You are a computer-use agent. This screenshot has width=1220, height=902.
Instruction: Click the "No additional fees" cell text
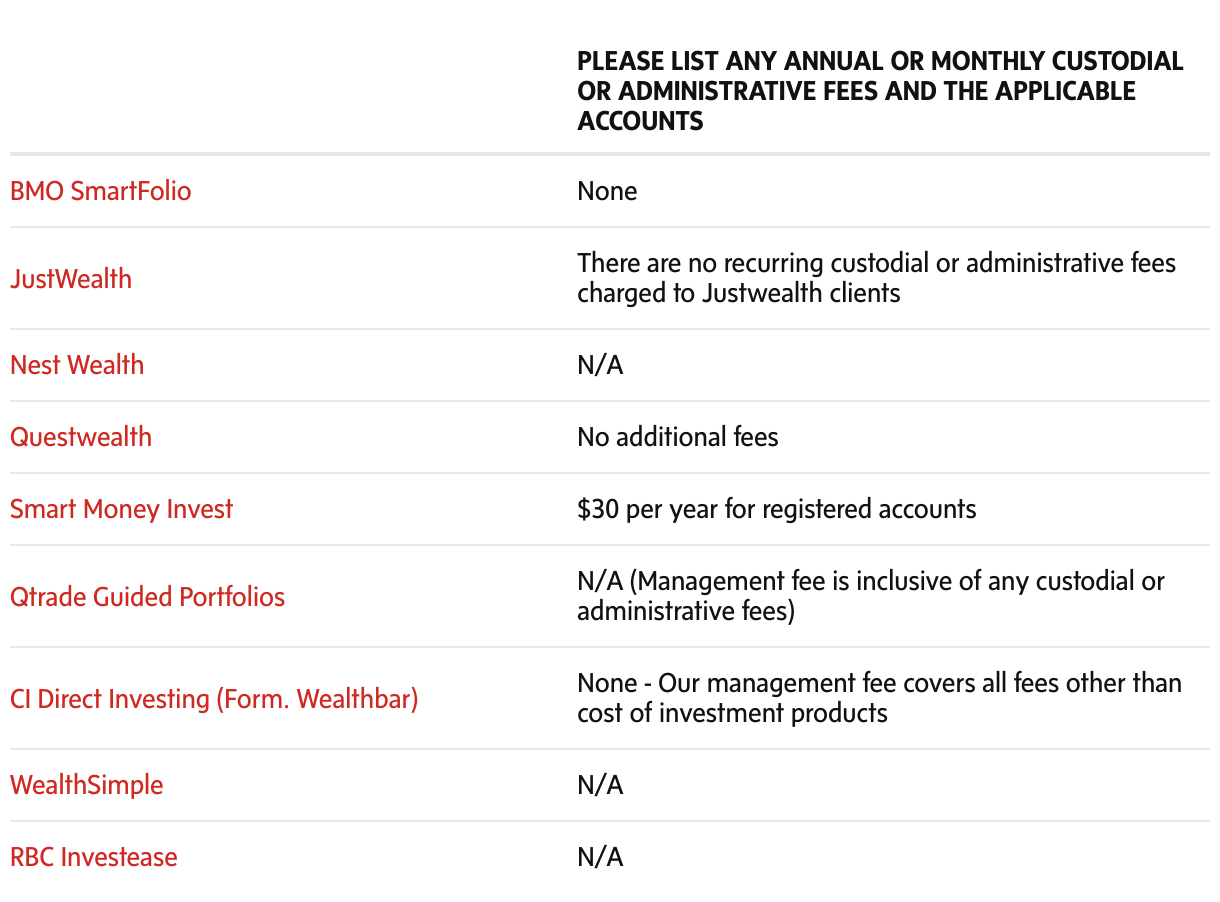(x=677, y=437)
